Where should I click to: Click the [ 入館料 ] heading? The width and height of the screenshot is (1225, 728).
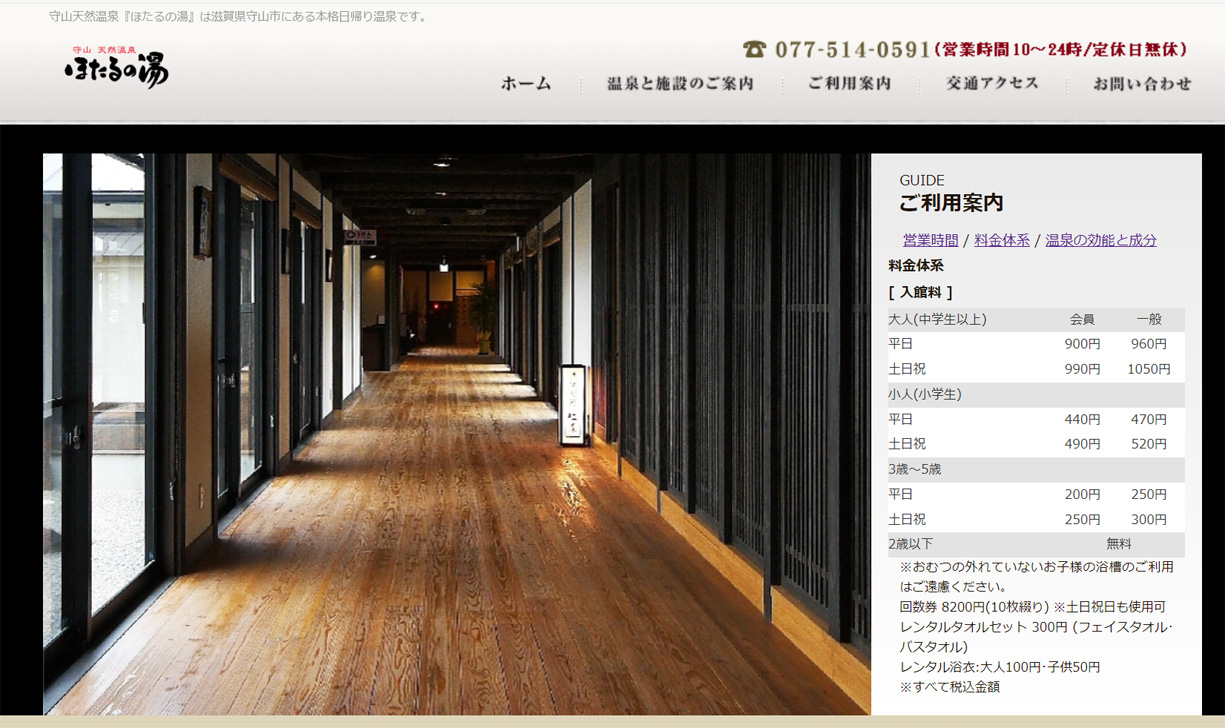pyautogui.click(x=920, y=292)
